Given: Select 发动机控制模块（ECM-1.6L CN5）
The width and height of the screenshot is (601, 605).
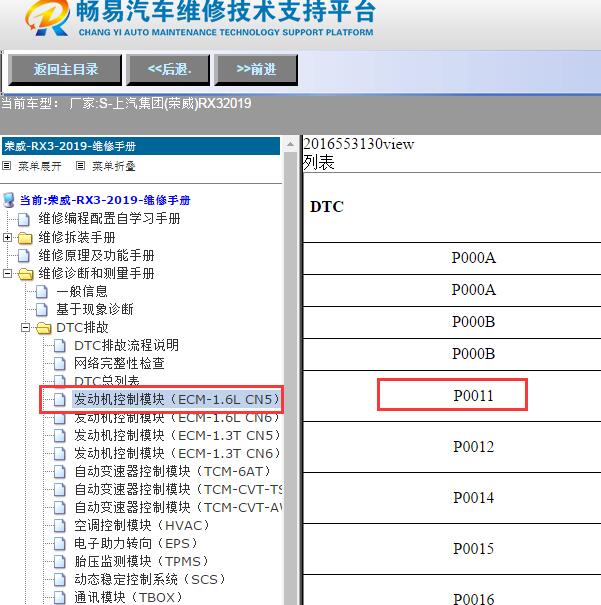Looking at the screenshot, I should (177, 399).
